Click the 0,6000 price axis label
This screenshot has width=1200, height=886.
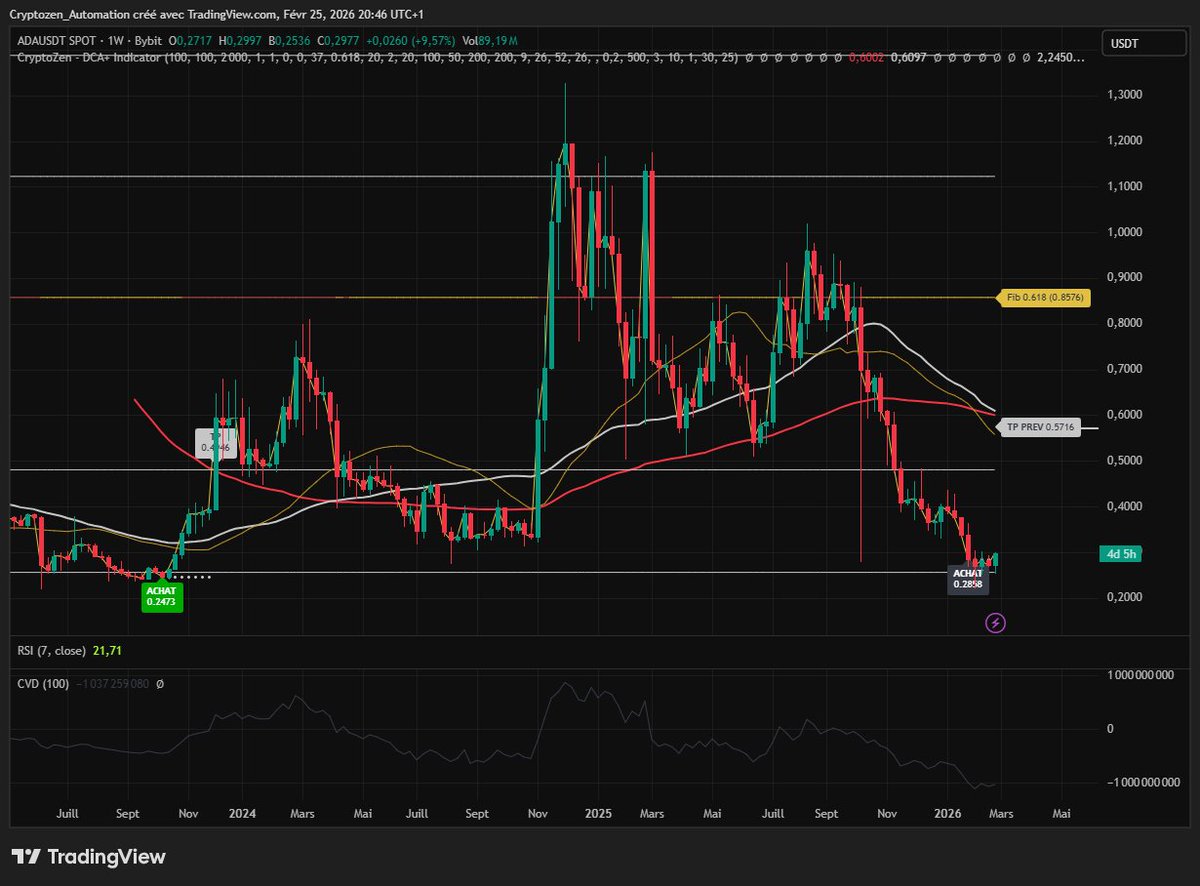[x=1124, y=415]
